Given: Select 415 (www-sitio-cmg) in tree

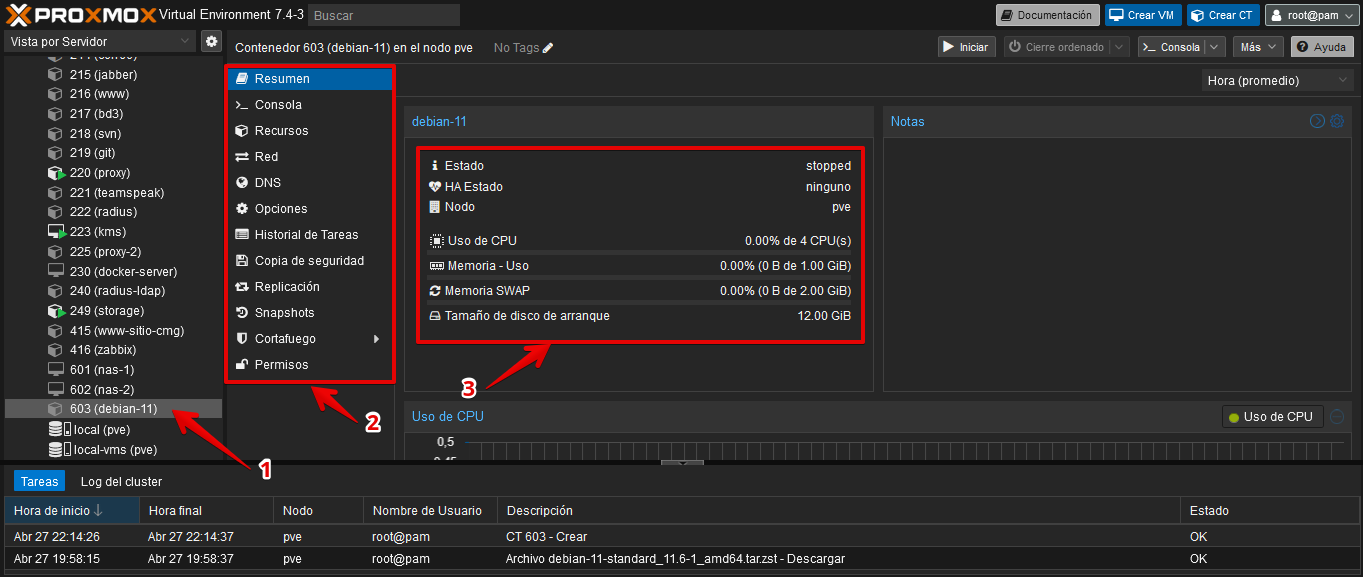Looking at the screenshot, I should pos(113,330).
